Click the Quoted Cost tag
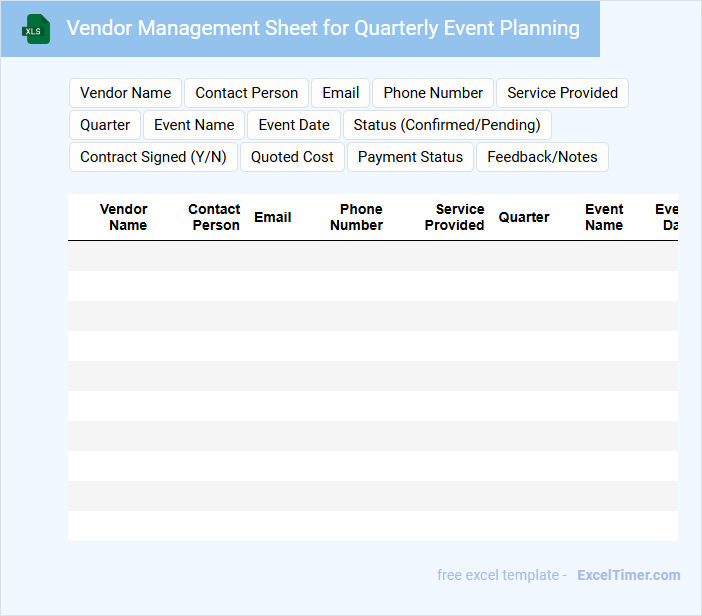 coord(292,157)
